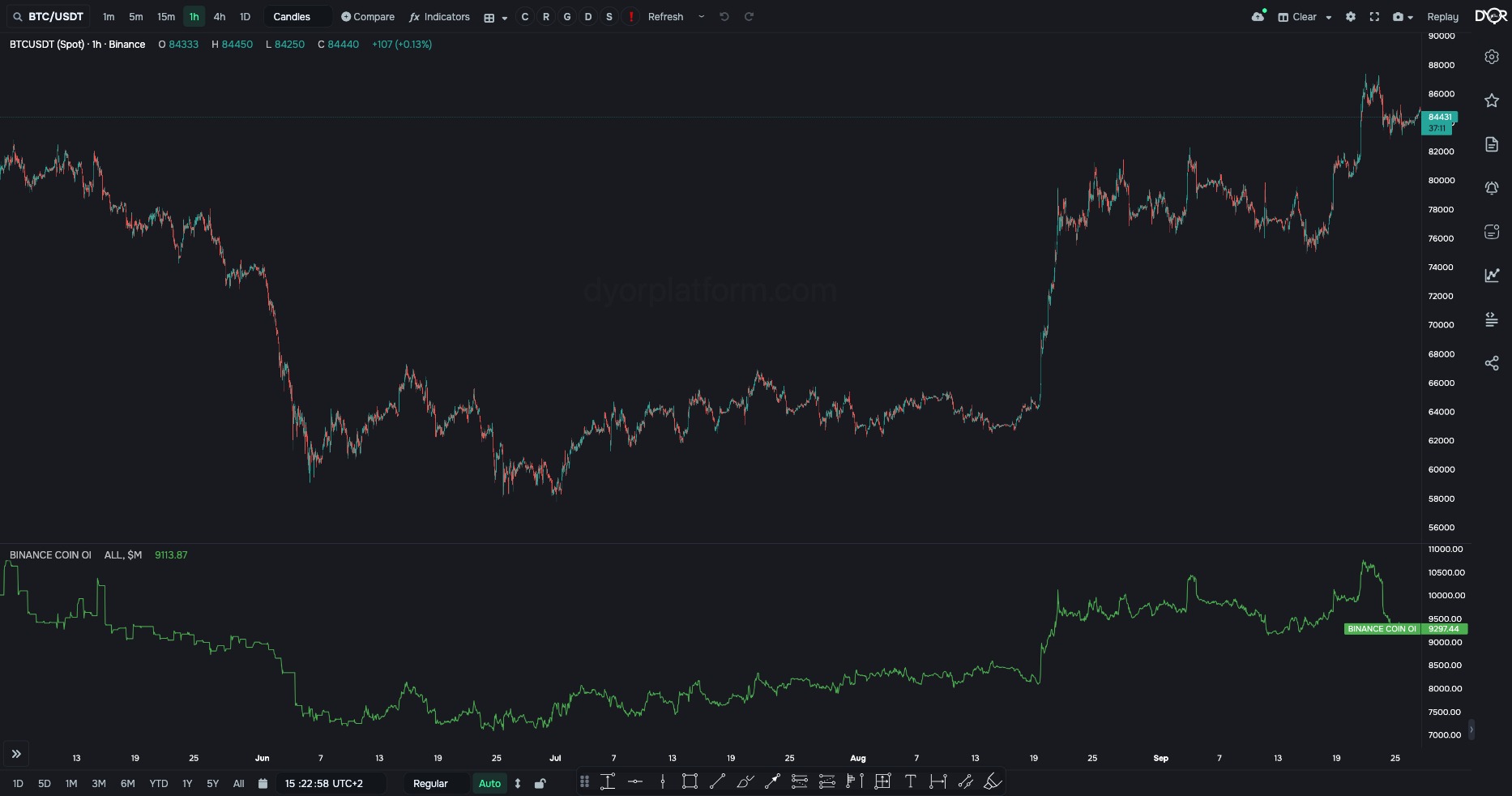Select the 1D timeframe in top bar

tap(245, 16)
